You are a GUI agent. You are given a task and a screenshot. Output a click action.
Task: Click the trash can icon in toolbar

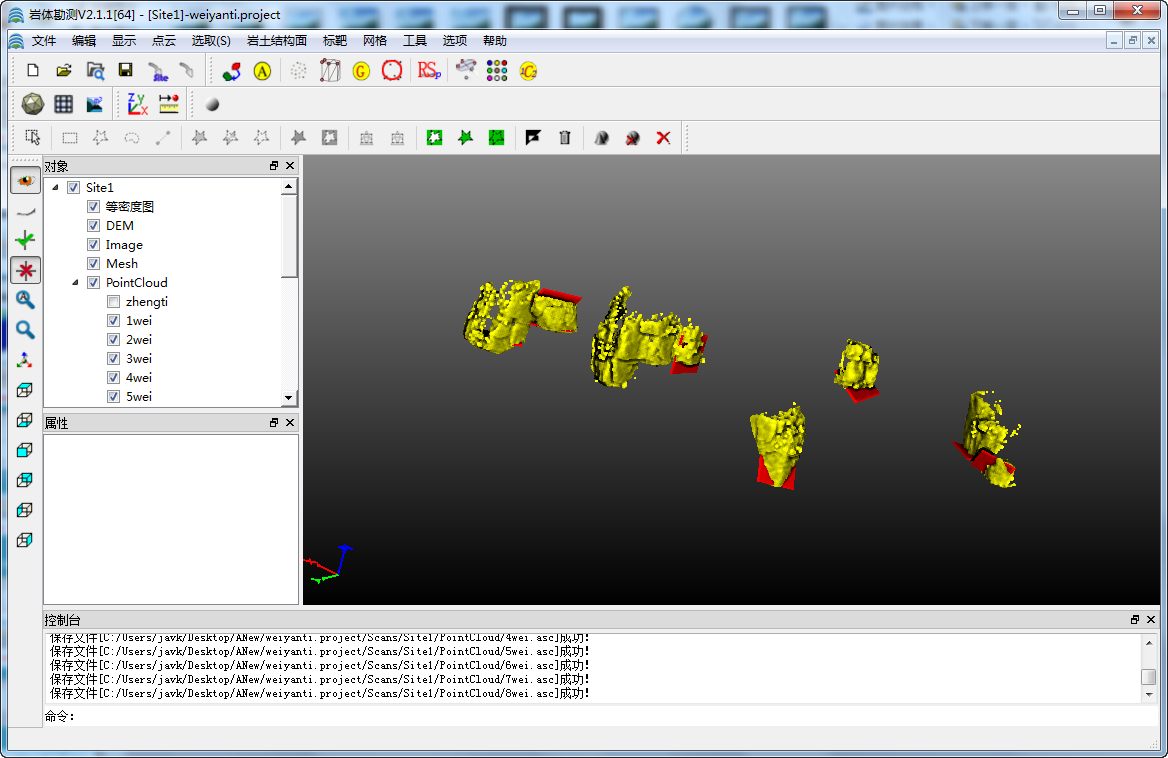click(565, 138)
